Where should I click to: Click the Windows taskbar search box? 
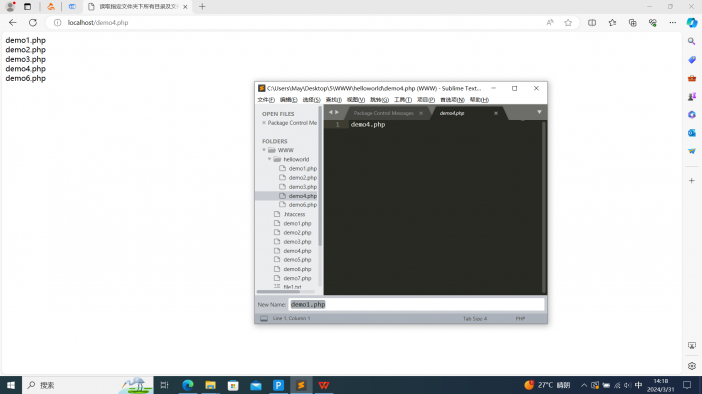(x=88, y=385)
